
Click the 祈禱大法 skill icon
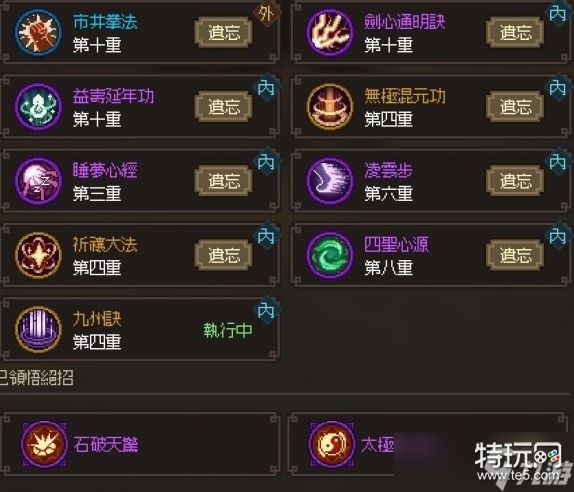[x=38, y=255]
